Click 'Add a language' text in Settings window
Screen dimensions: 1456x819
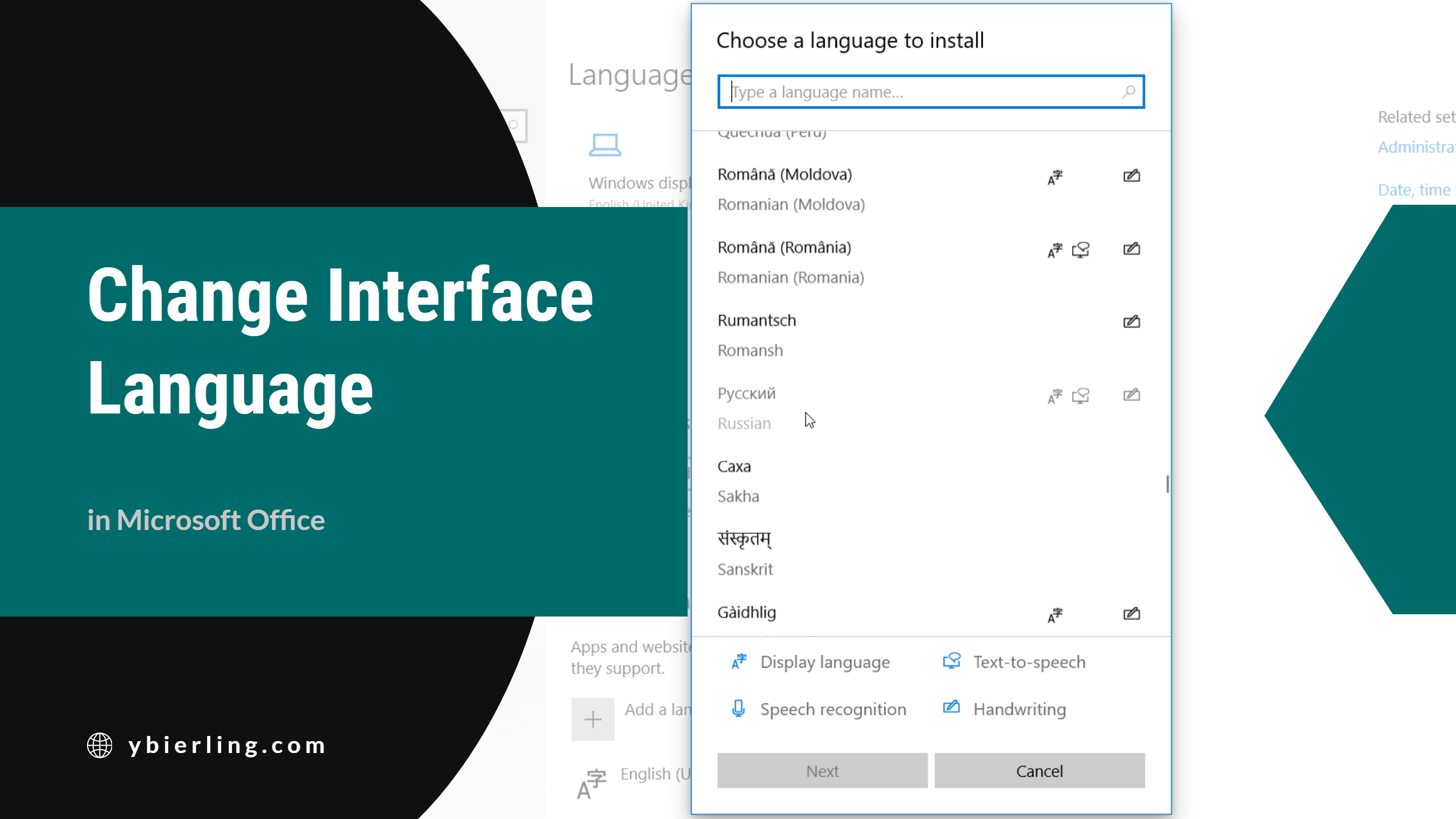click(x=658, y=709)
